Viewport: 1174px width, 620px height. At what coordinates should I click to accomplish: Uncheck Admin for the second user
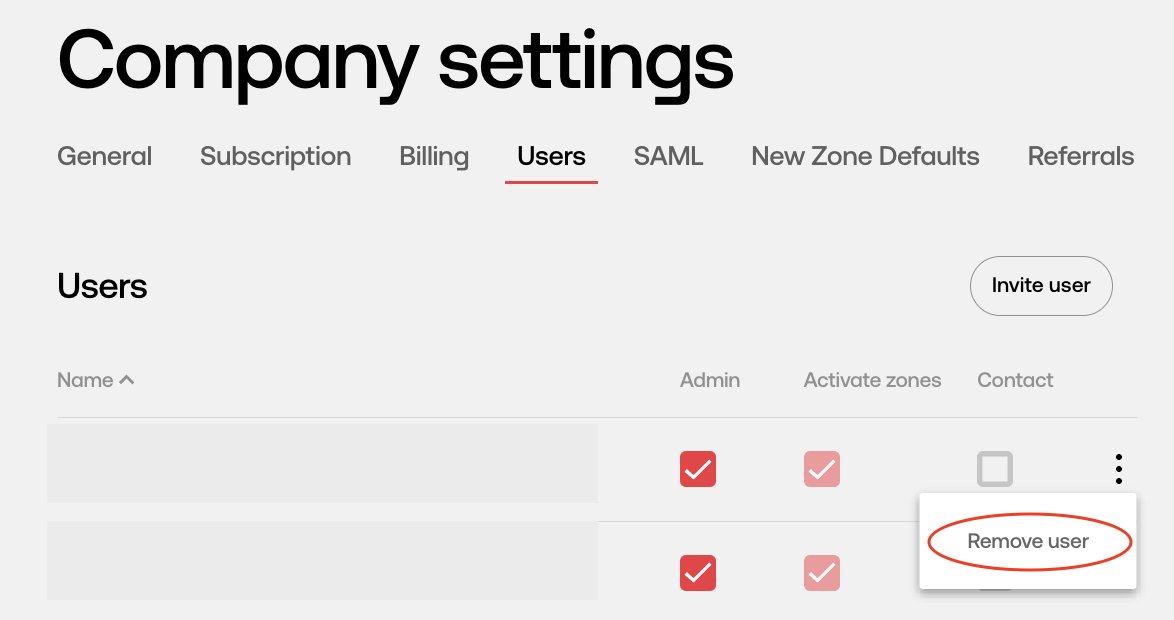pyautogui.click(x=698, y=573)
